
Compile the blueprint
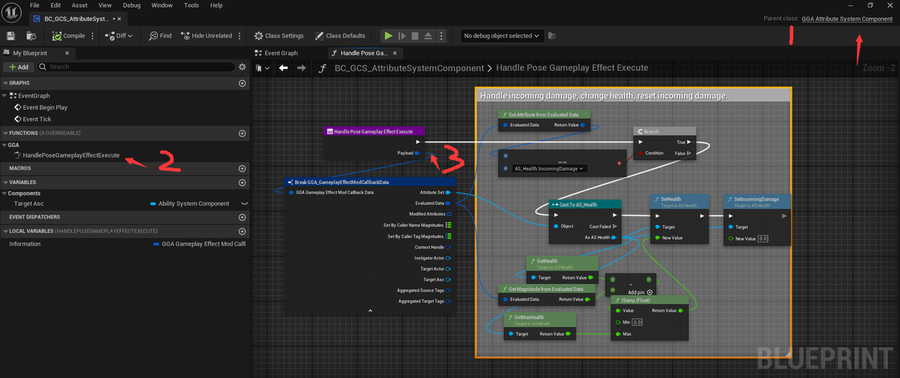pos(68,36)
